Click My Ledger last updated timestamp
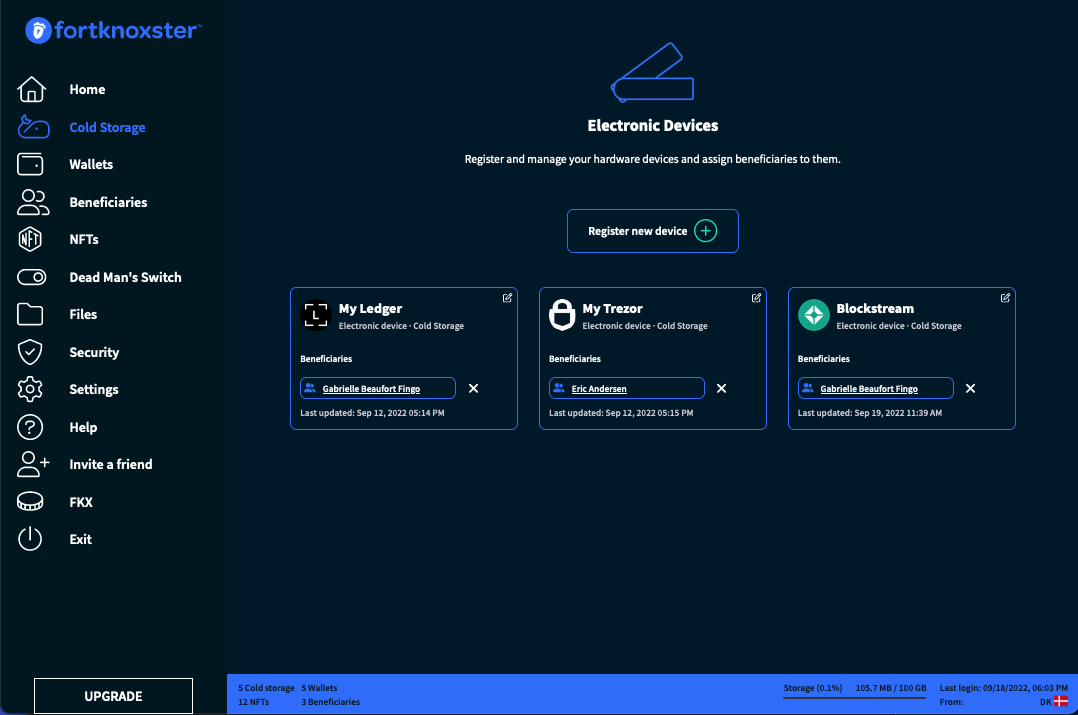1078x715 pixels. coord(372,413)
